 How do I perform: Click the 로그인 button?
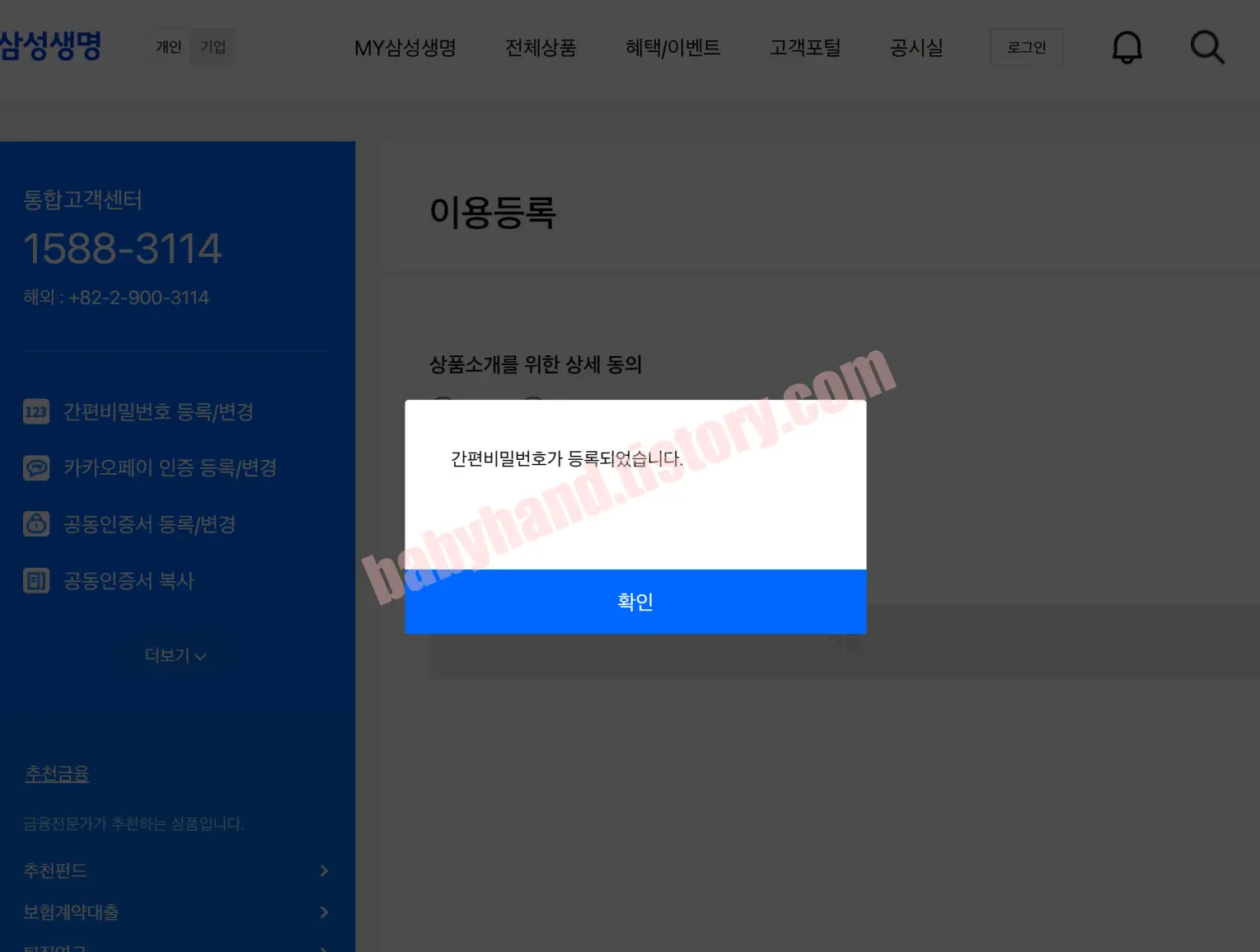tap(1027, 48)
